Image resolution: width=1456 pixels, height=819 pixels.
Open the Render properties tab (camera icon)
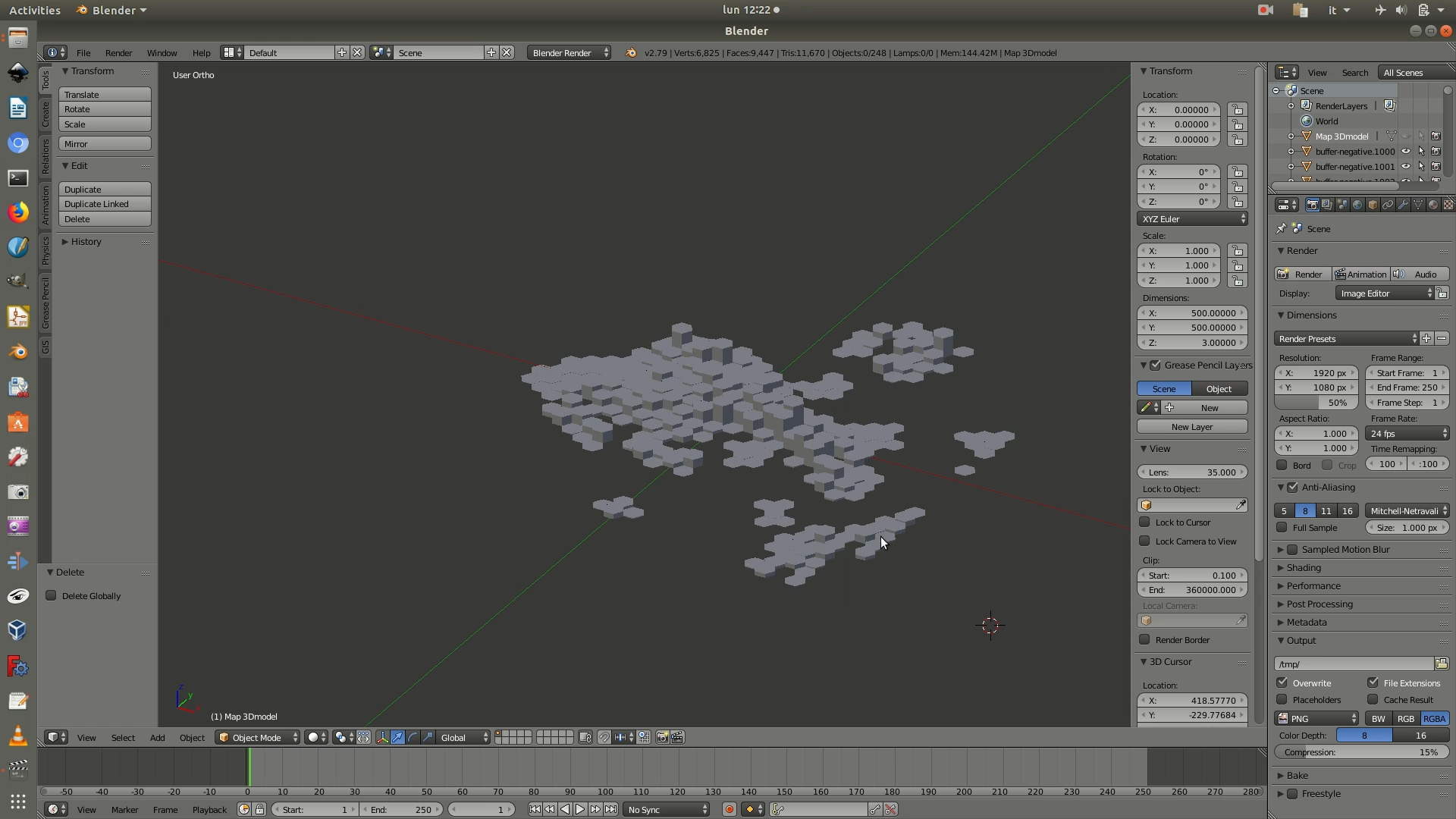coord(1312,205)
